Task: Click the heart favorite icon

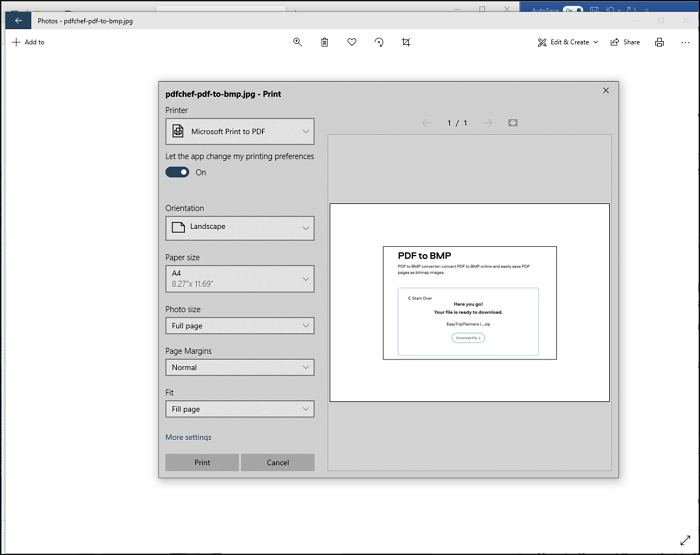Action: click(352, 42)
